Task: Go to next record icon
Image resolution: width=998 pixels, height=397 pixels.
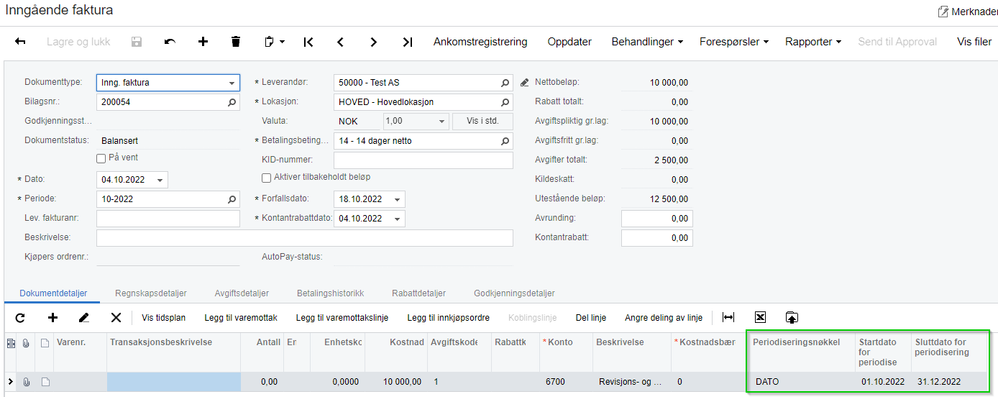Action: point(374,42)
